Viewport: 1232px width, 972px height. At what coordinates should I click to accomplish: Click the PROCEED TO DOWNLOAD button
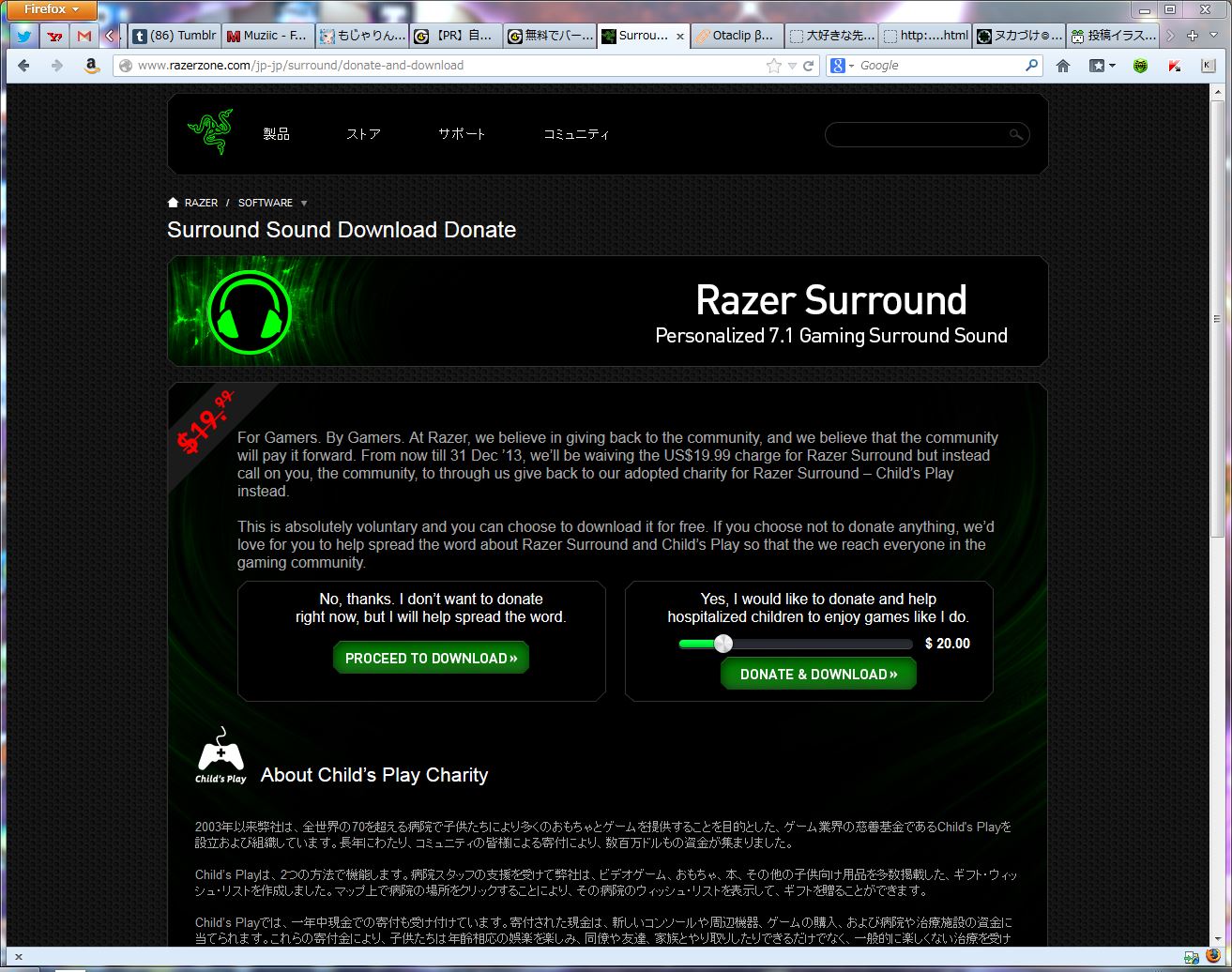(431, 658)
